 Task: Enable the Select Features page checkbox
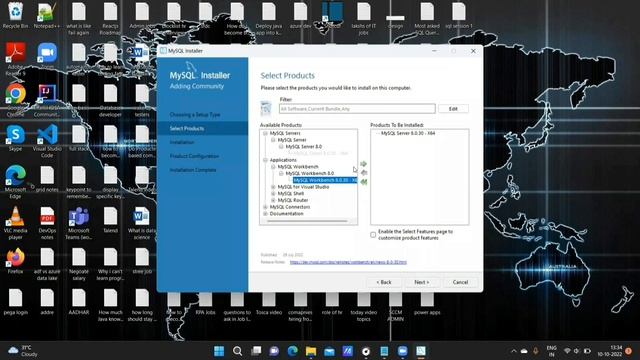(x=373, y=235)
